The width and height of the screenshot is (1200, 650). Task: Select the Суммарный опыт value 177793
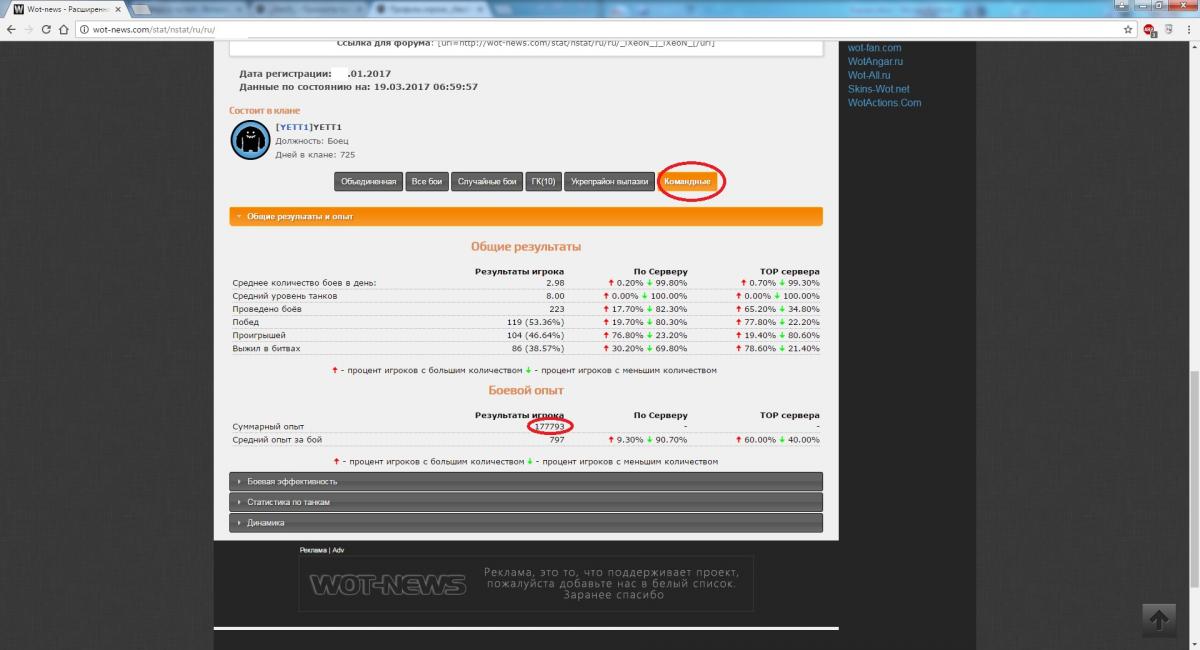pyautogui.click(x=548, y=426)
